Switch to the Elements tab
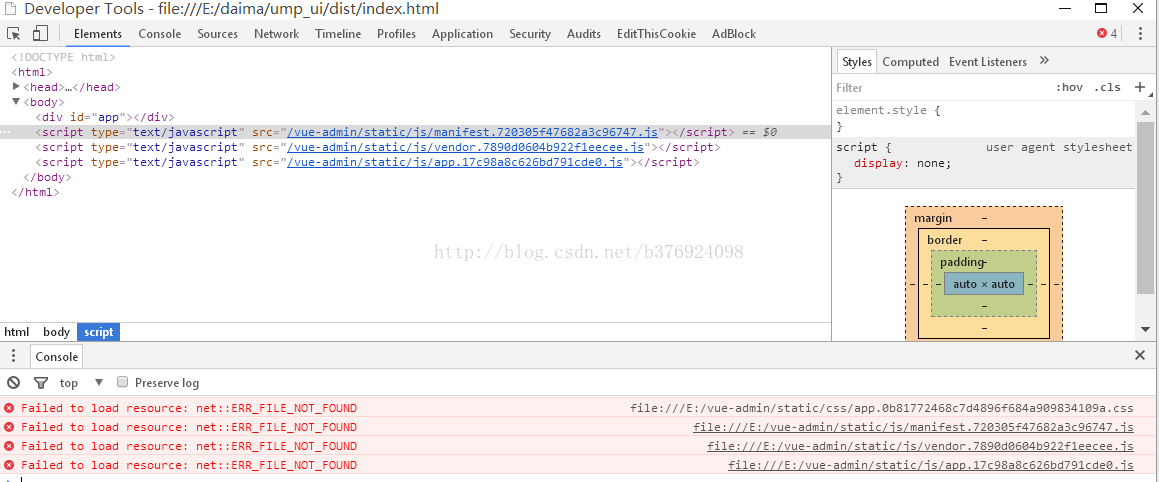Viewport: 1159px width, 482px height. [98, 33]
